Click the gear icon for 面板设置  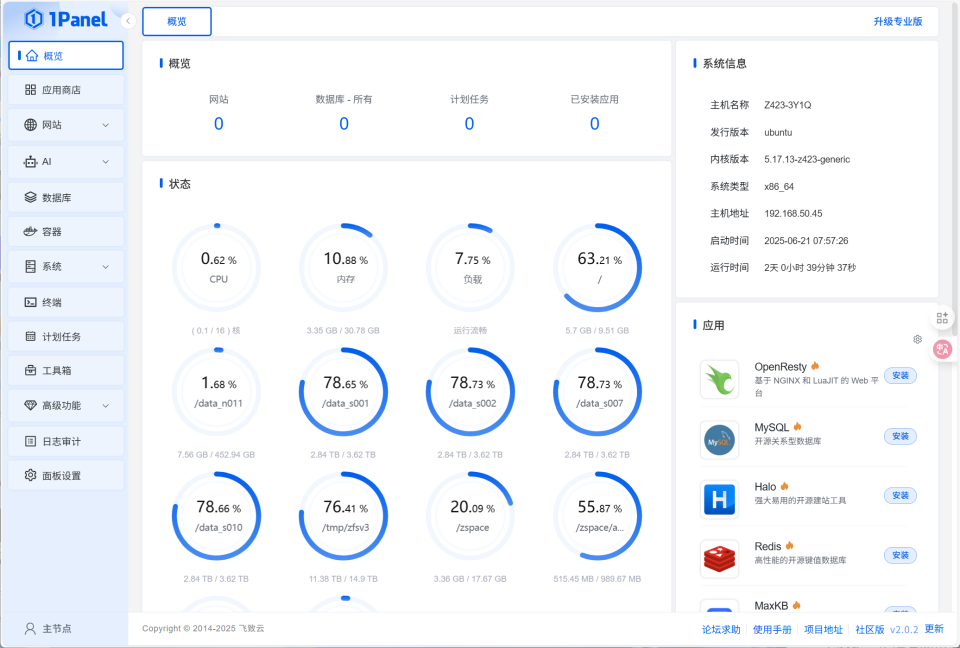pos(31,475)
